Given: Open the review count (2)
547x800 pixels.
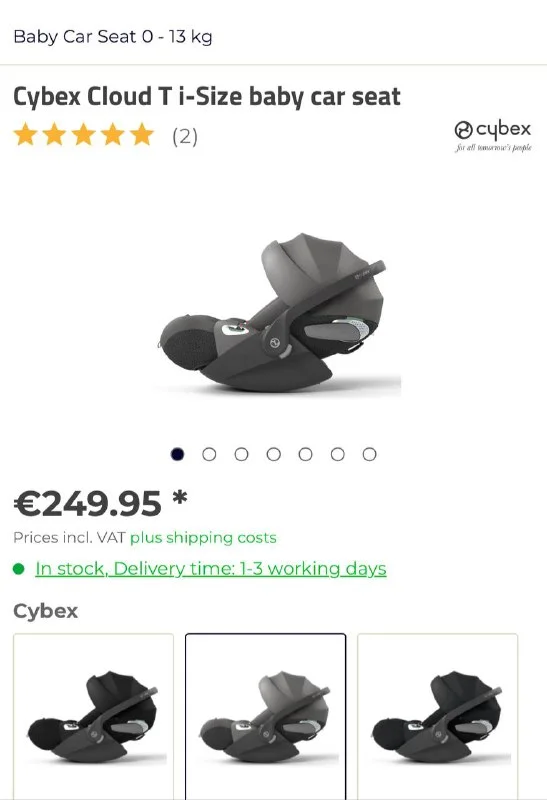Looking at the screenshot, I should 185,136.
